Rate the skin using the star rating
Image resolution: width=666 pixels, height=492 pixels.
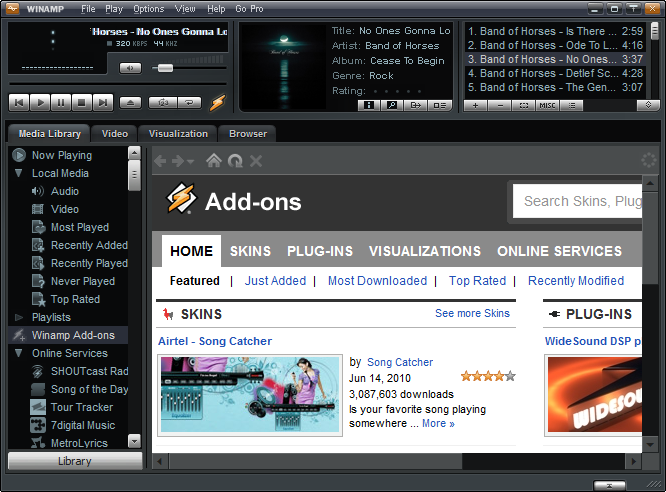488,376
